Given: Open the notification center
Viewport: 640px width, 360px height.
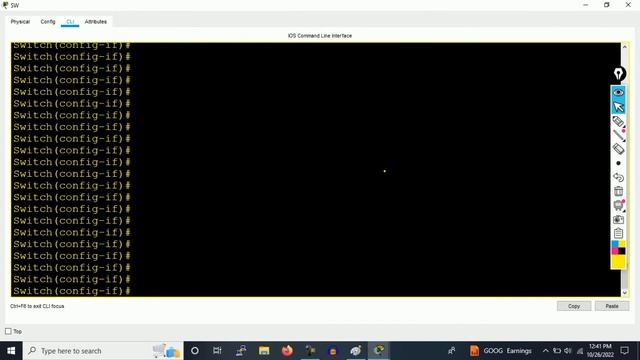Looking at the screenshot, I should point(624,351).
